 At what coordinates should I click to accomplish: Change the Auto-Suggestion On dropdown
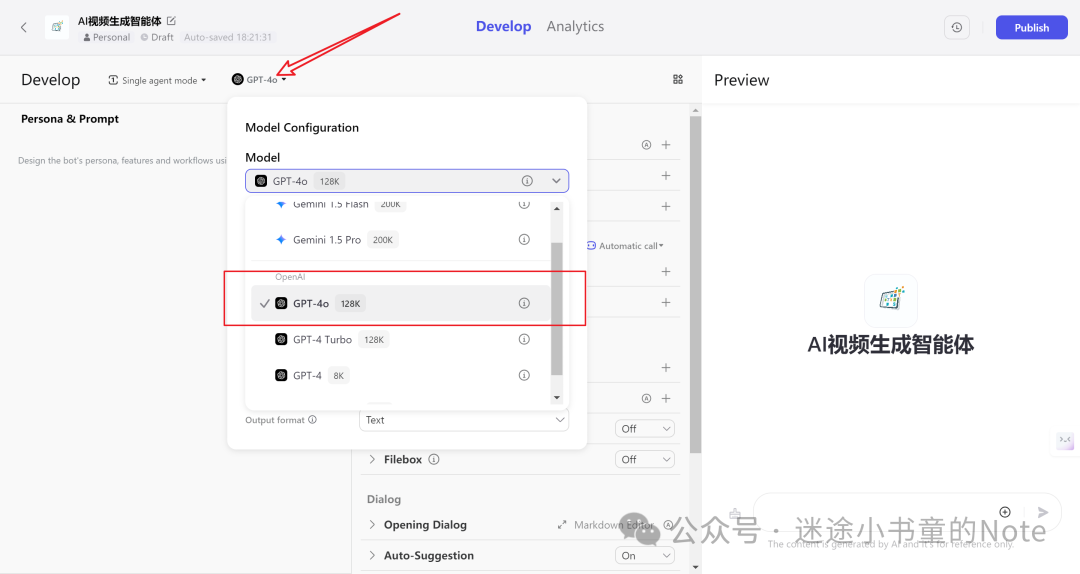click(x=645, y=555)
